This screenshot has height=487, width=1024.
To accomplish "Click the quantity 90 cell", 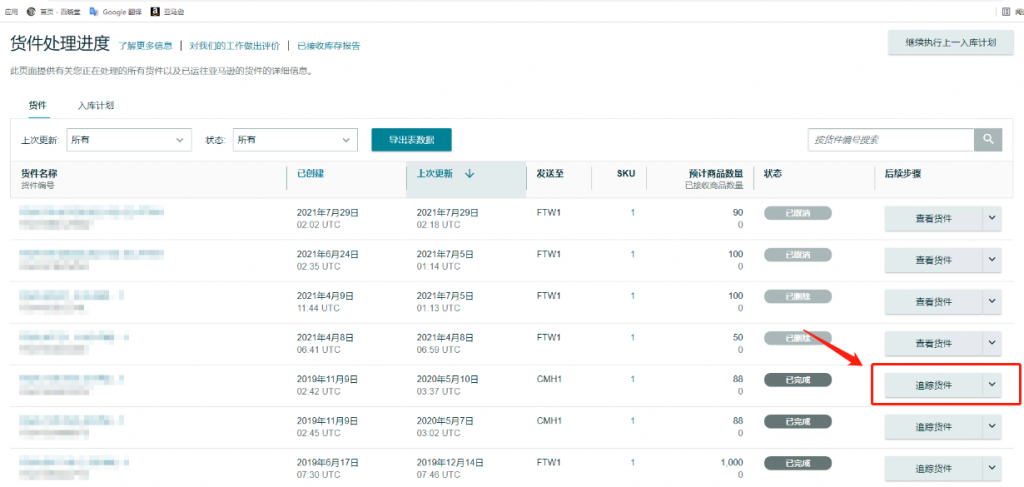I will click(738, 212).
